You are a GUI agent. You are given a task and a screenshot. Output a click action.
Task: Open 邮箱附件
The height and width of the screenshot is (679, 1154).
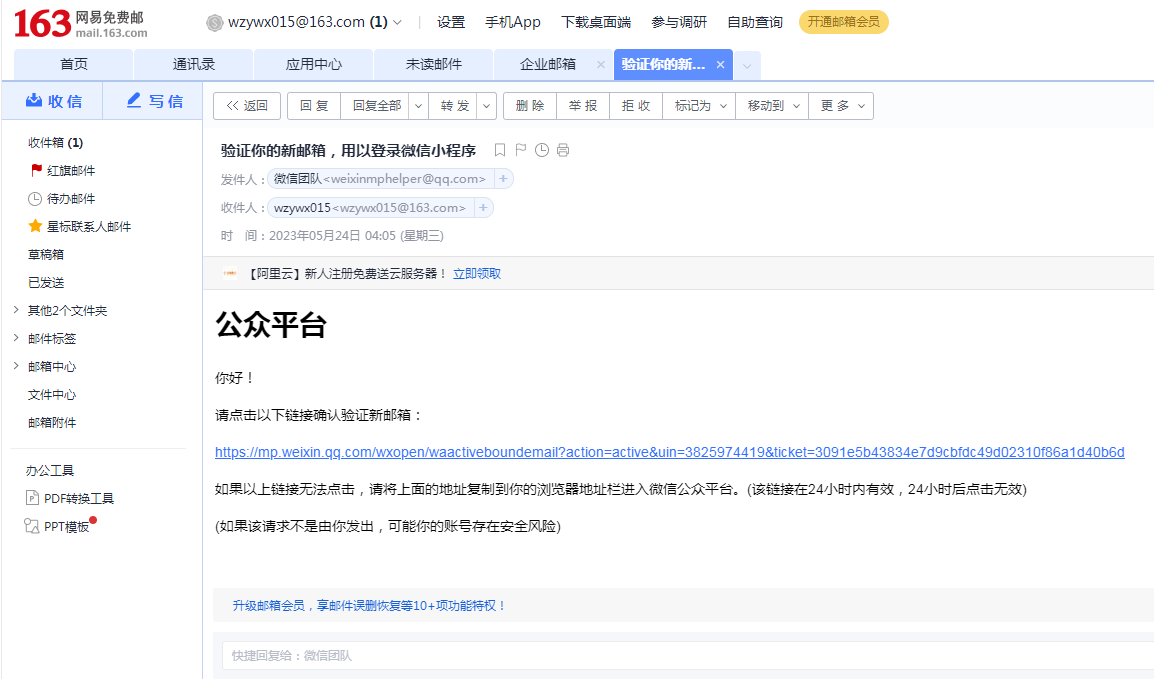click(x=52, y=422)
